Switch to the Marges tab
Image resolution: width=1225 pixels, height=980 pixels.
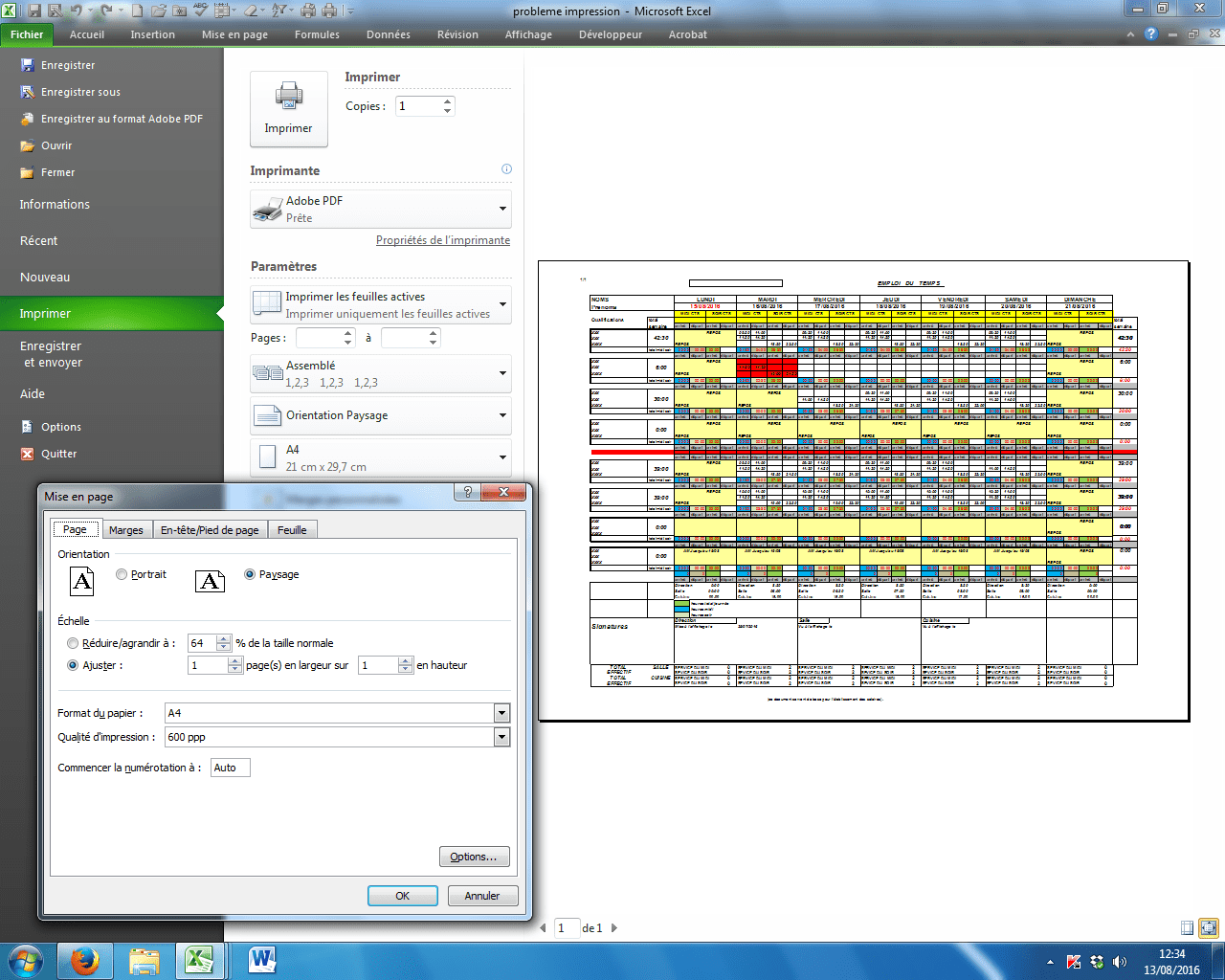point(125,530)
